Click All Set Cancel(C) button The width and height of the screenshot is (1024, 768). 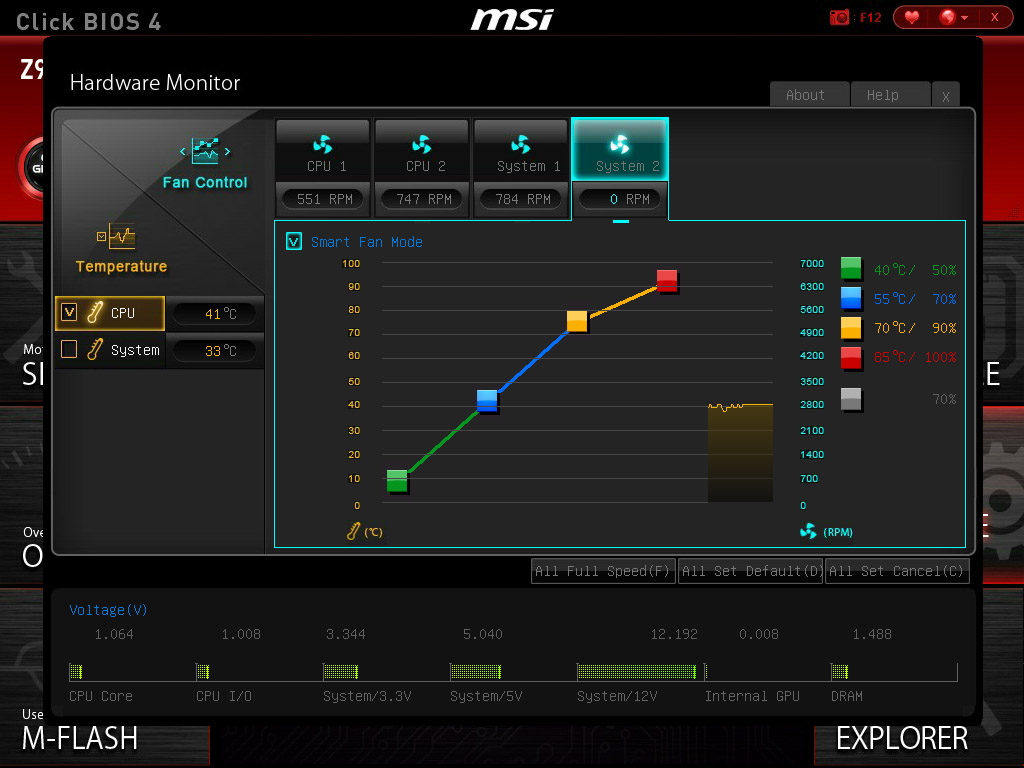[x=897, y=571]
